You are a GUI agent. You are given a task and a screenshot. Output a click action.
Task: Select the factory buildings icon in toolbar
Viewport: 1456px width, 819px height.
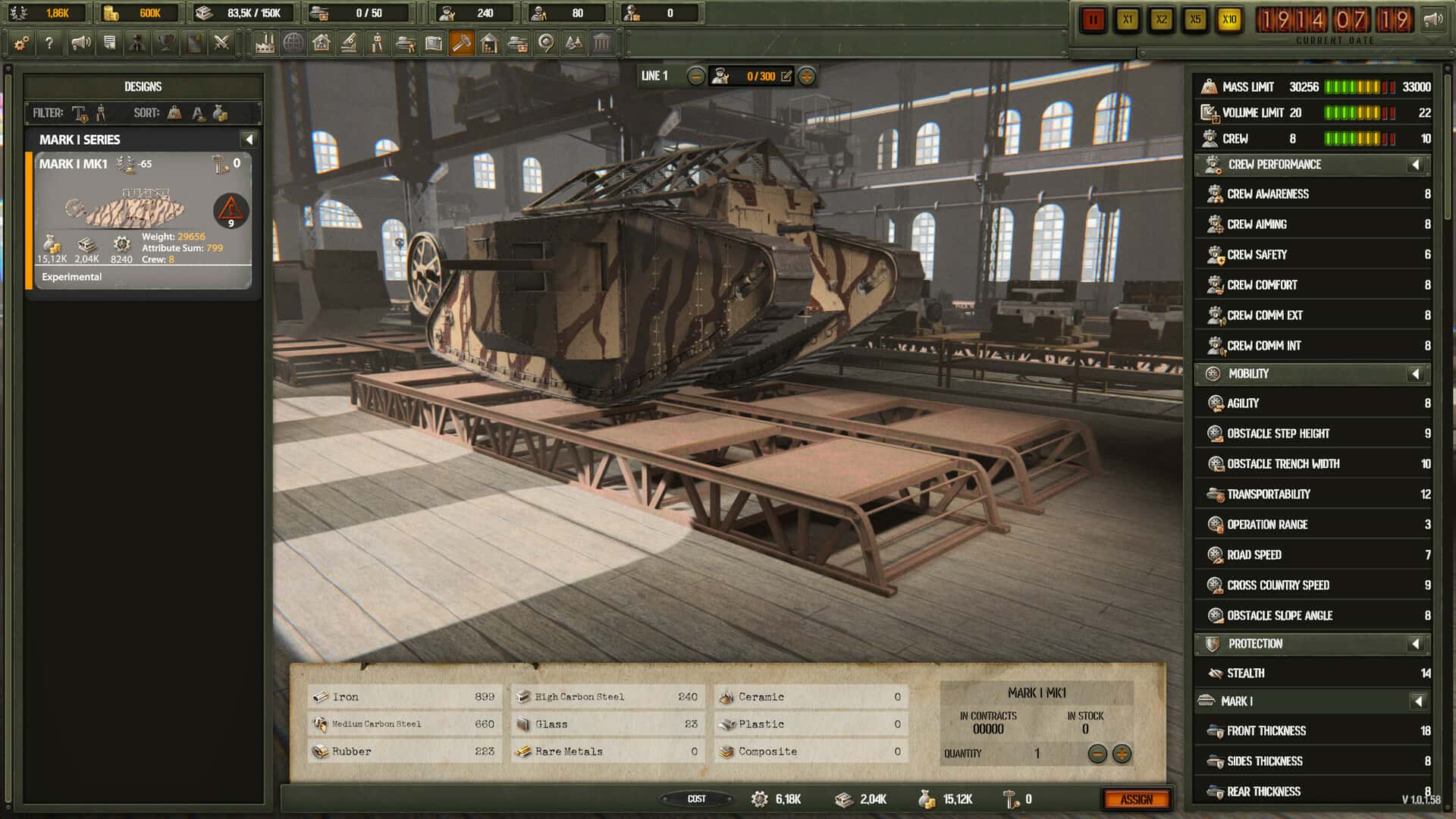click(x=264, y=43)
